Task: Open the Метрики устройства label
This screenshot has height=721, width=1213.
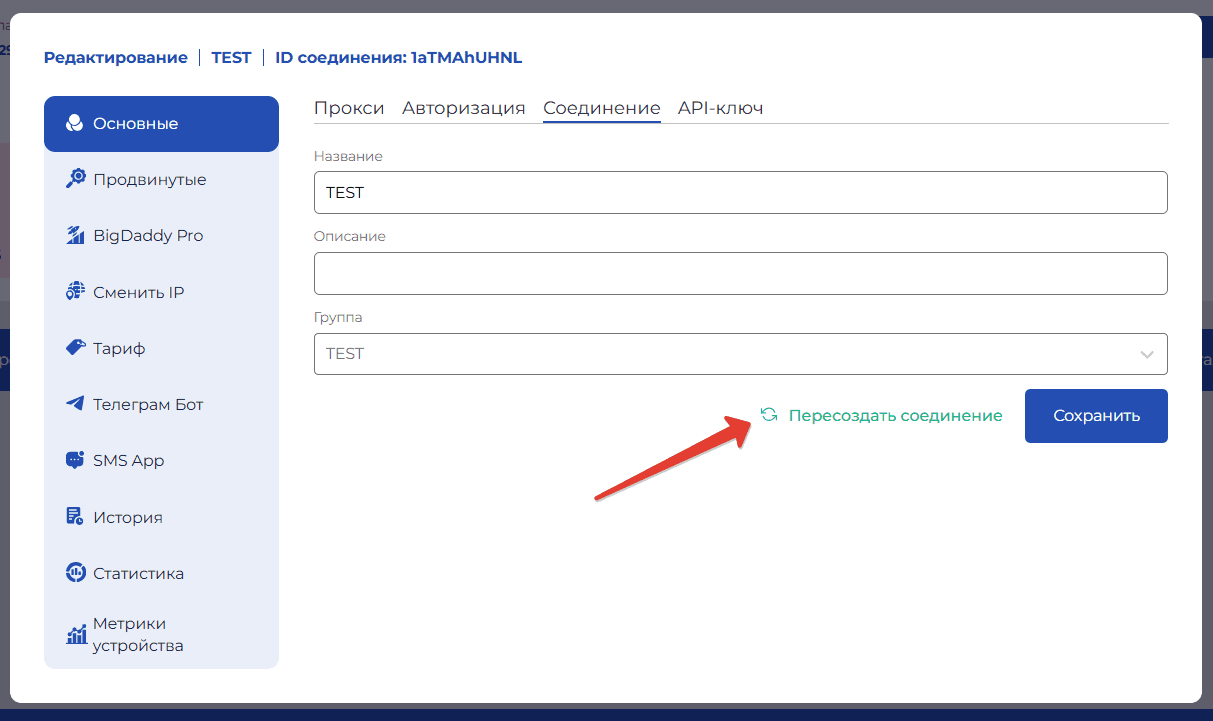Action: click(138, 635)
